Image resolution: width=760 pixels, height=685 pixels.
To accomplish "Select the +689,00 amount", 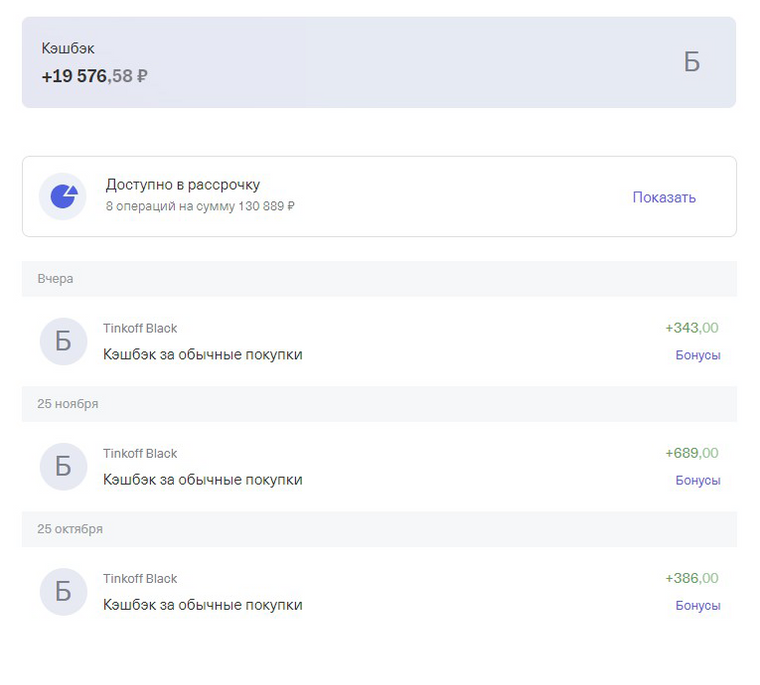I will [691, 453].
